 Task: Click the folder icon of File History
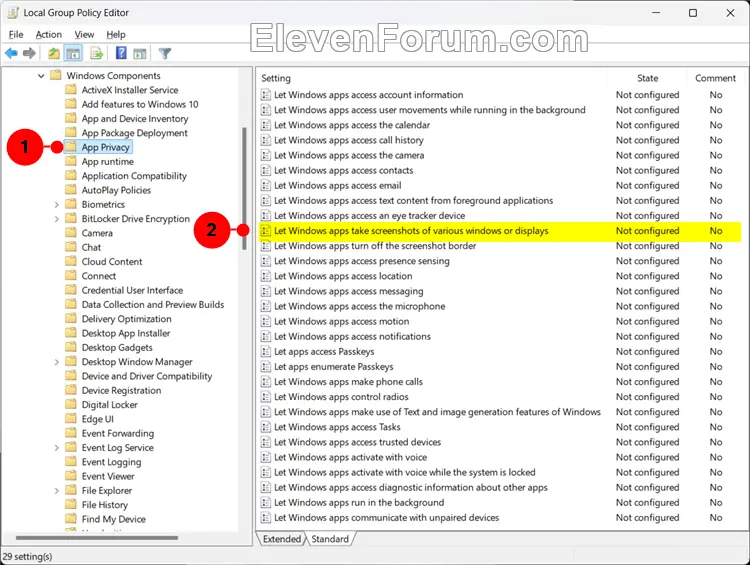71,505
